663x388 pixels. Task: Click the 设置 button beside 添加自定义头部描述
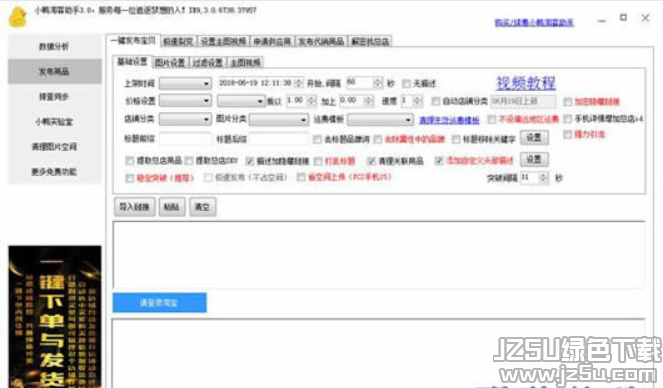point(534,159)
